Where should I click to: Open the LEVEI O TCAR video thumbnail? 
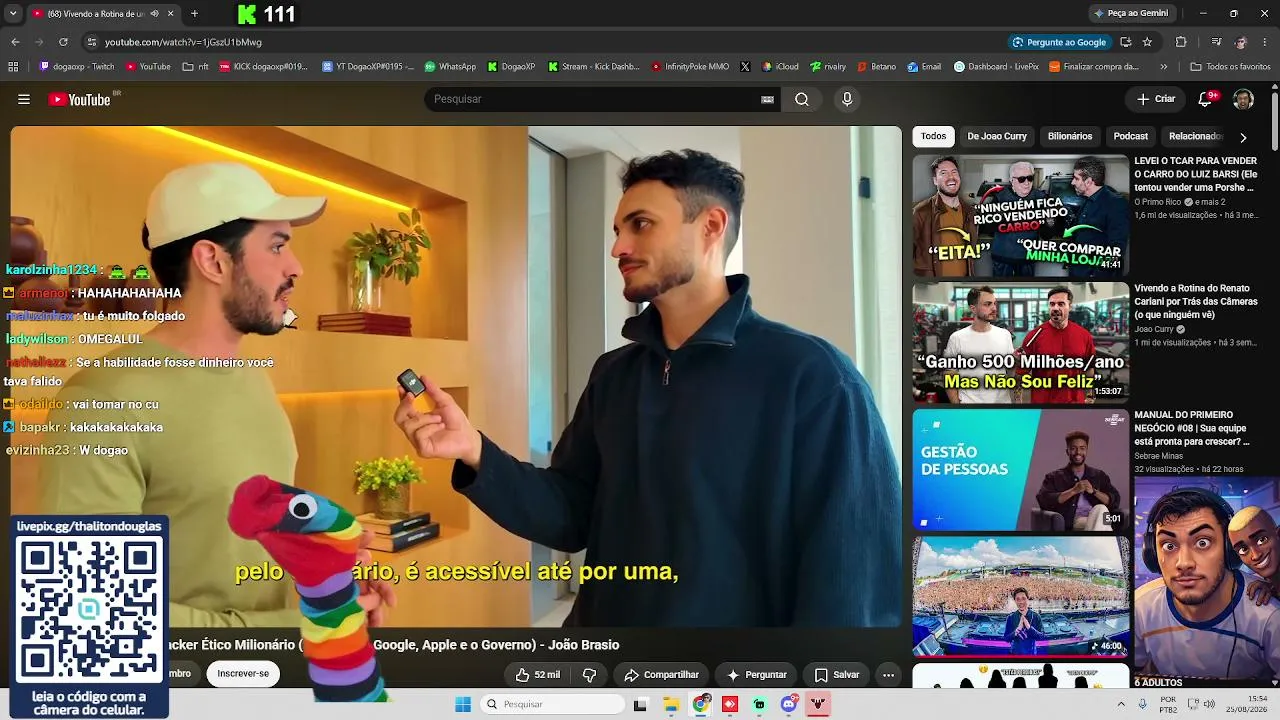point(1020,215)
